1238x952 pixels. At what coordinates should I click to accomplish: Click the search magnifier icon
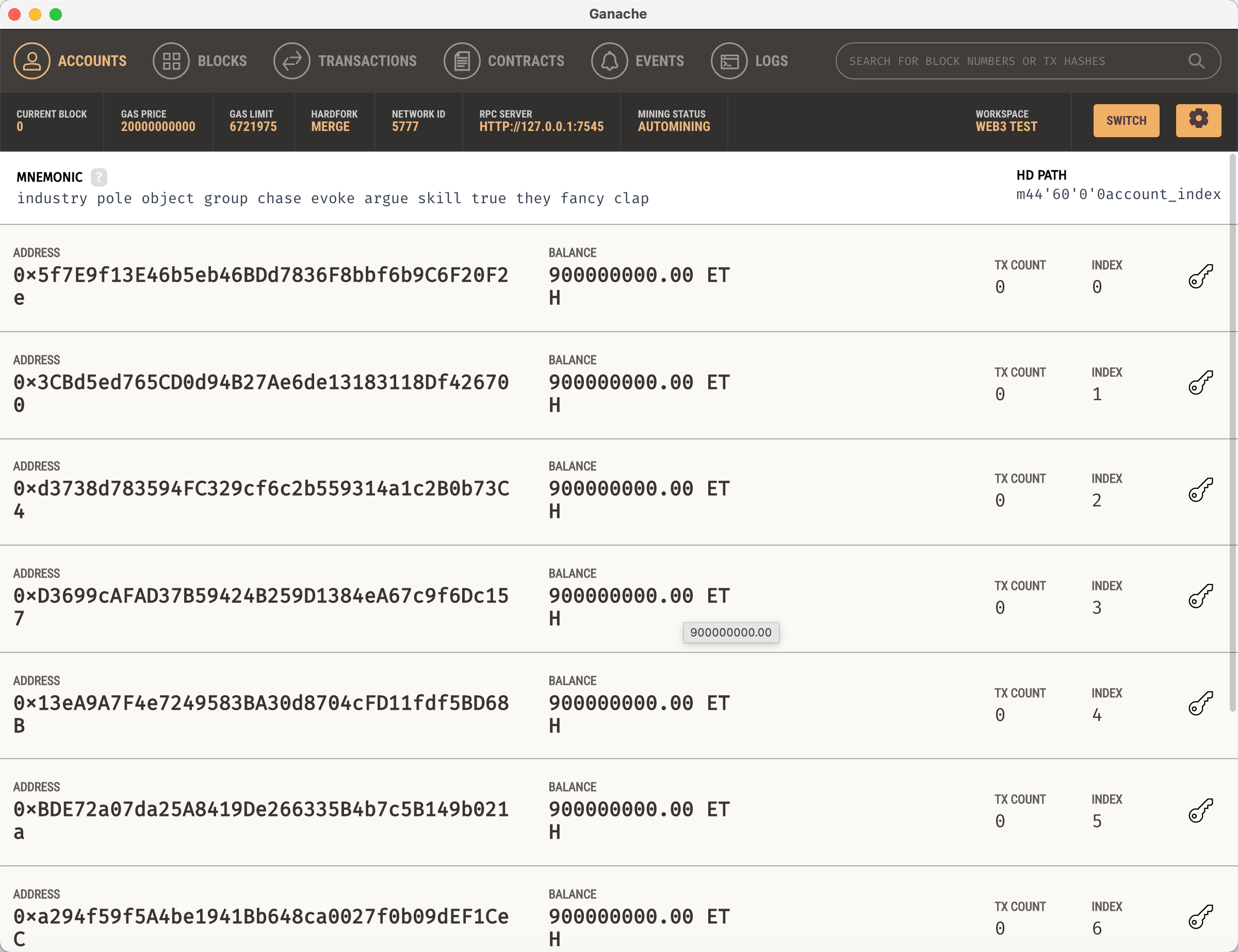click(1196, 61)
